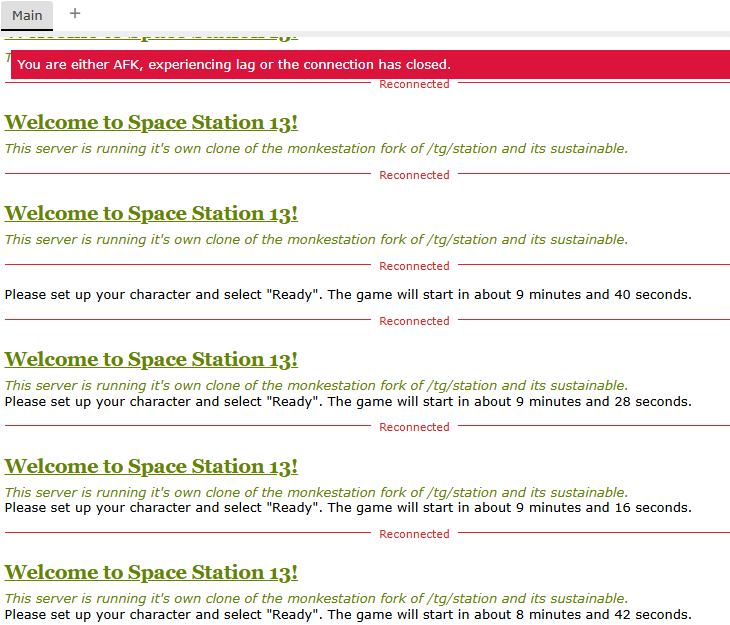The image size is (730, 625).
Task: Click the italic monkestation text above the 9 minutes 28 seconds line
Action: click(316, 386)
